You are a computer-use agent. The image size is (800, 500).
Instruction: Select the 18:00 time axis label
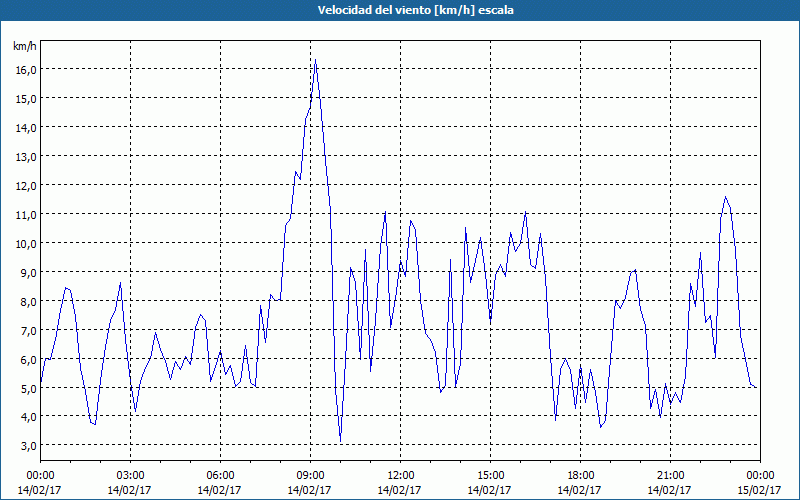point(581,476)
